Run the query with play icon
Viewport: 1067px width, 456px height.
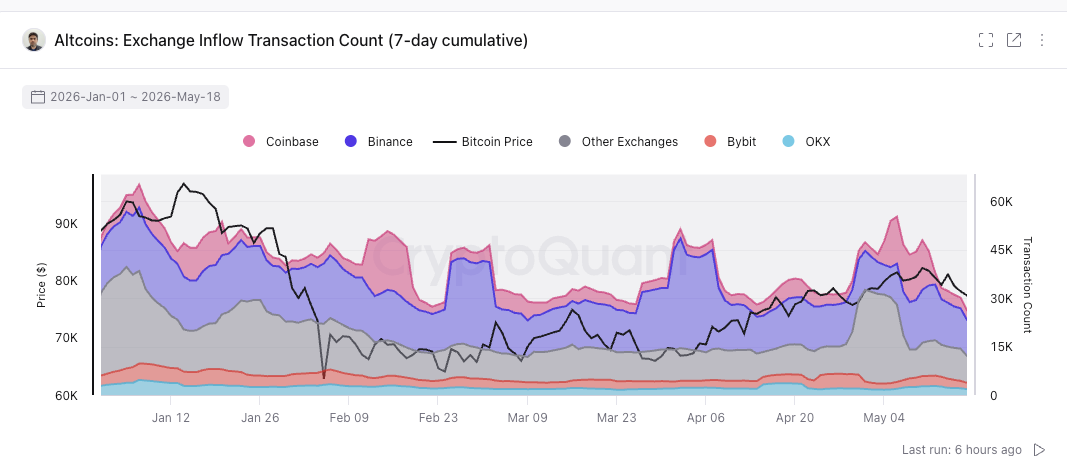coord(1039,449)
